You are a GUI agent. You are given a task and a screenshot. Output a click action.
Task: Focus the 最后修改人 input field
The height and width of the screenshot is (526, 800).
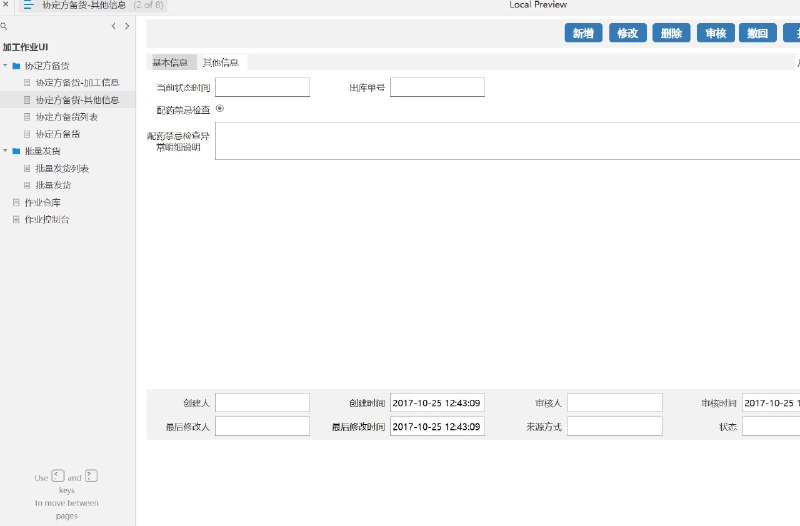262,426
